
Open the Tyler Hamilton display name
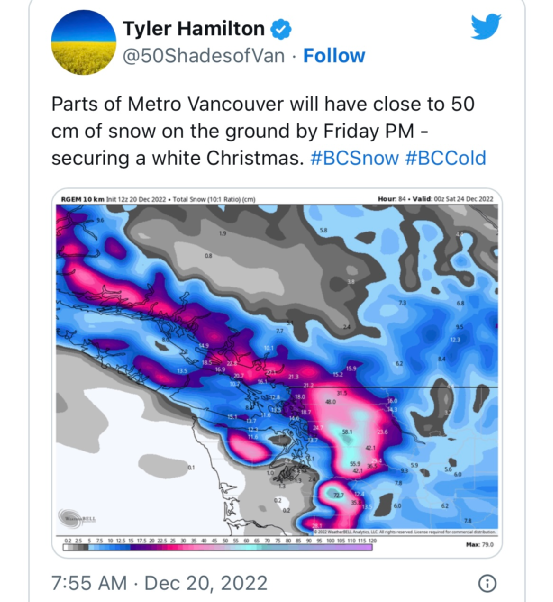click(x=194, y=29)
